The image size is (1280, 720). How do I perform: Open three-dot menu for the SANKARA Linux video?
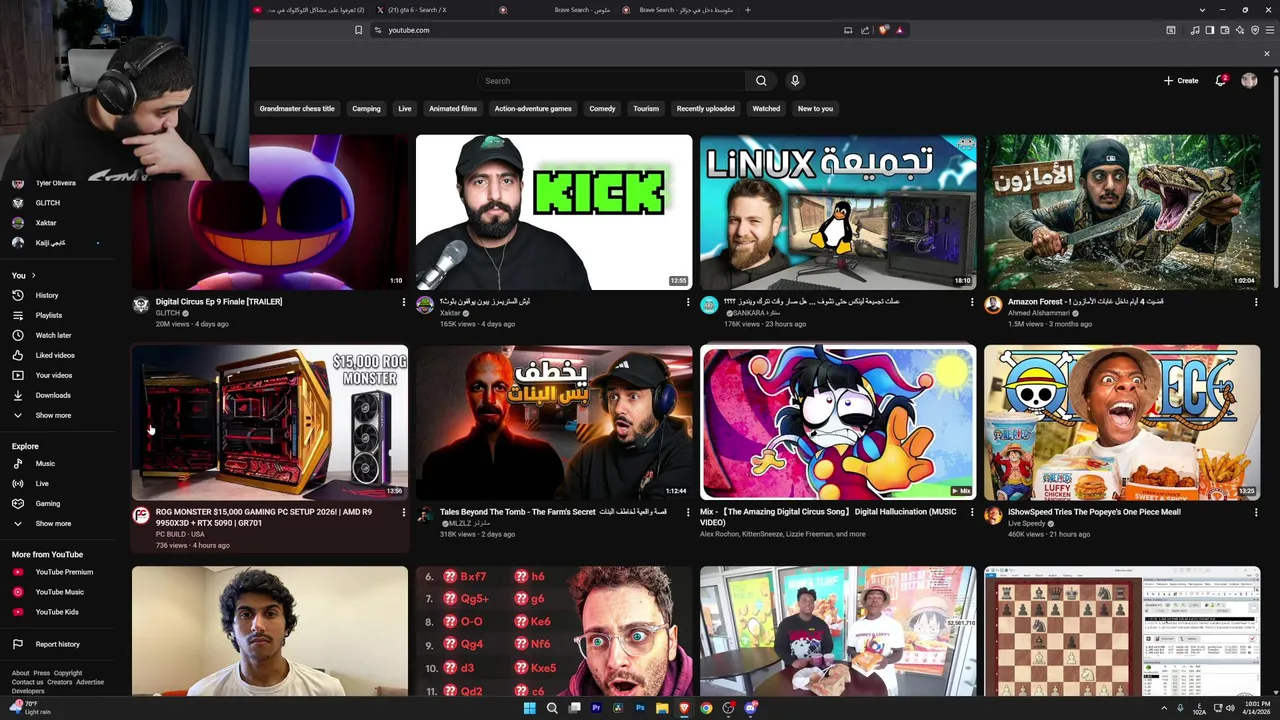pos(972,302)
